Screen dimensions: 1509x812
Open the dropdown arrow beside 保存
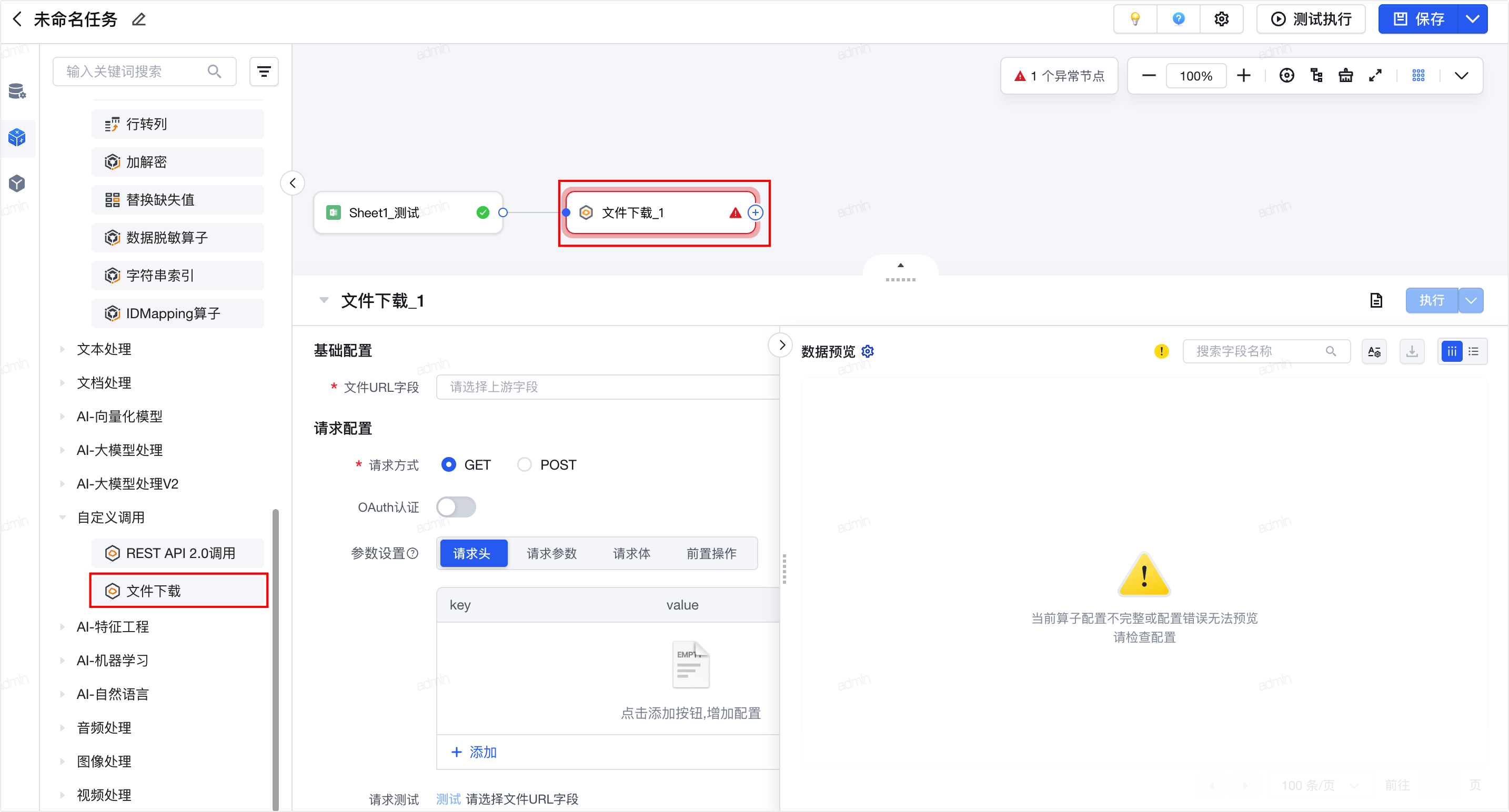[x=1472, y=19]
